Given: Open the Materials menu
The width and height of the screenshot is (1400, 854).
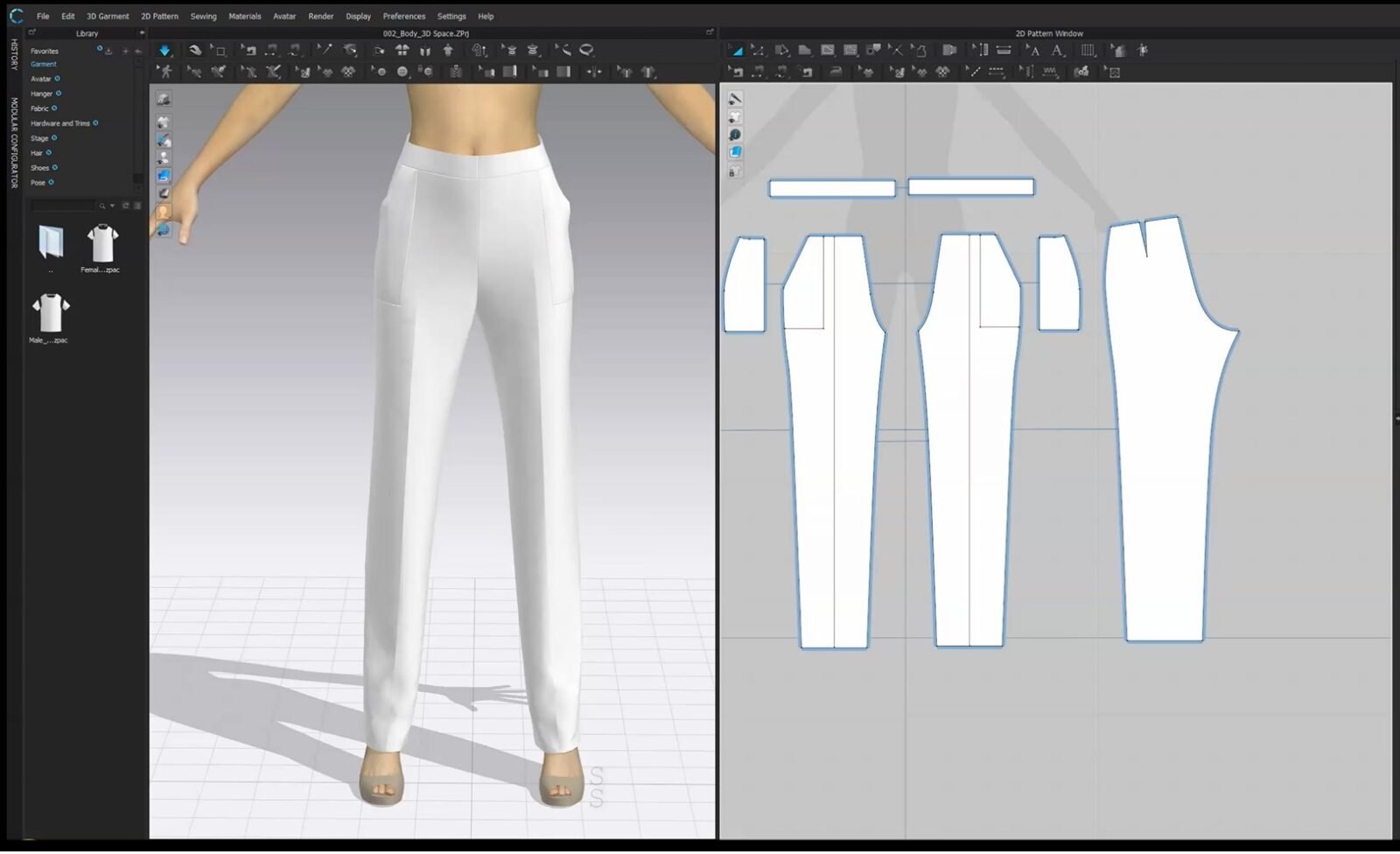Looking at the screenshot, I should 244,16.
